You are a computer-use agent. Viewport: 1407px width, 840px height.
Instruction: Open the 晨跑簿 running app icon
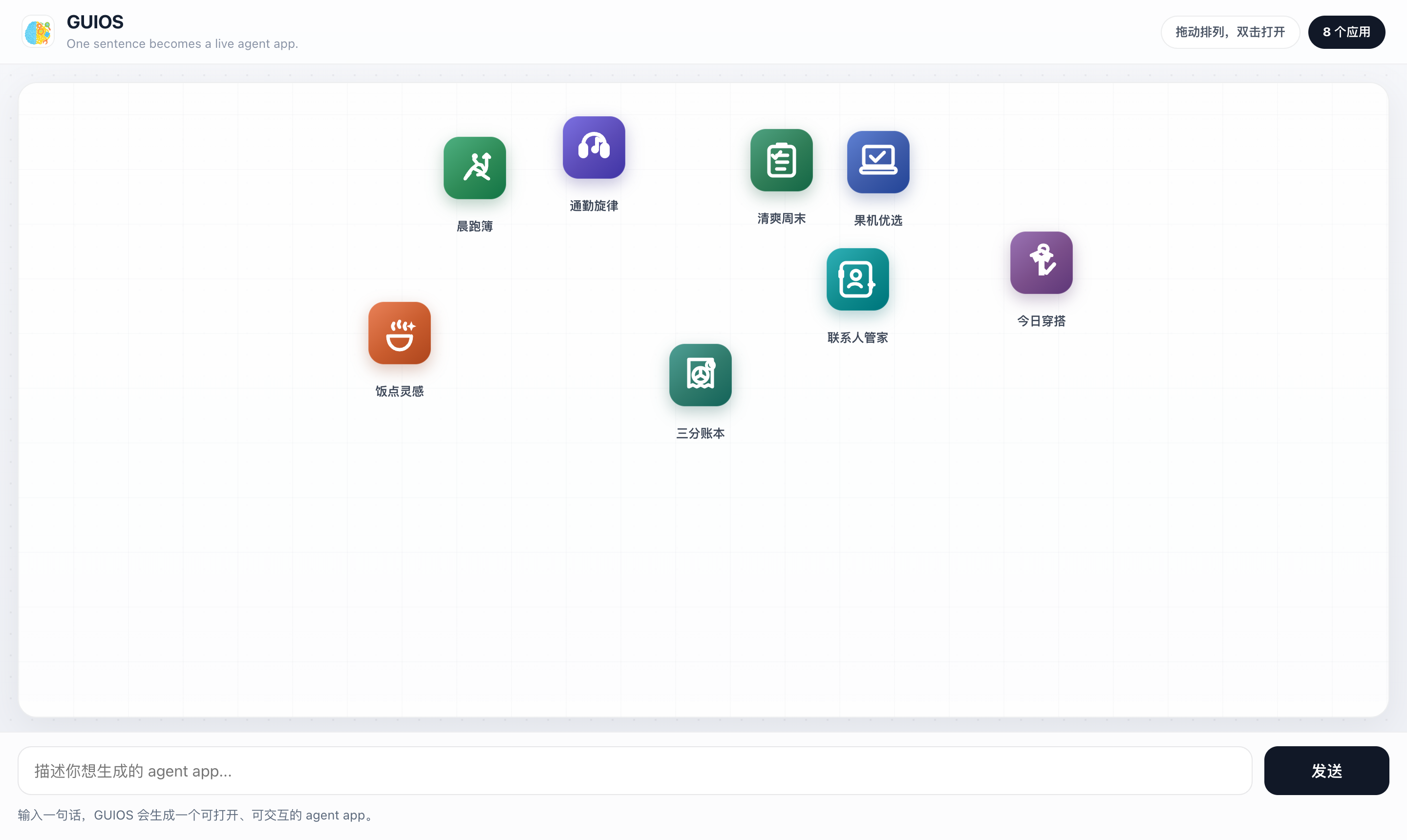(x=474, y=168)
